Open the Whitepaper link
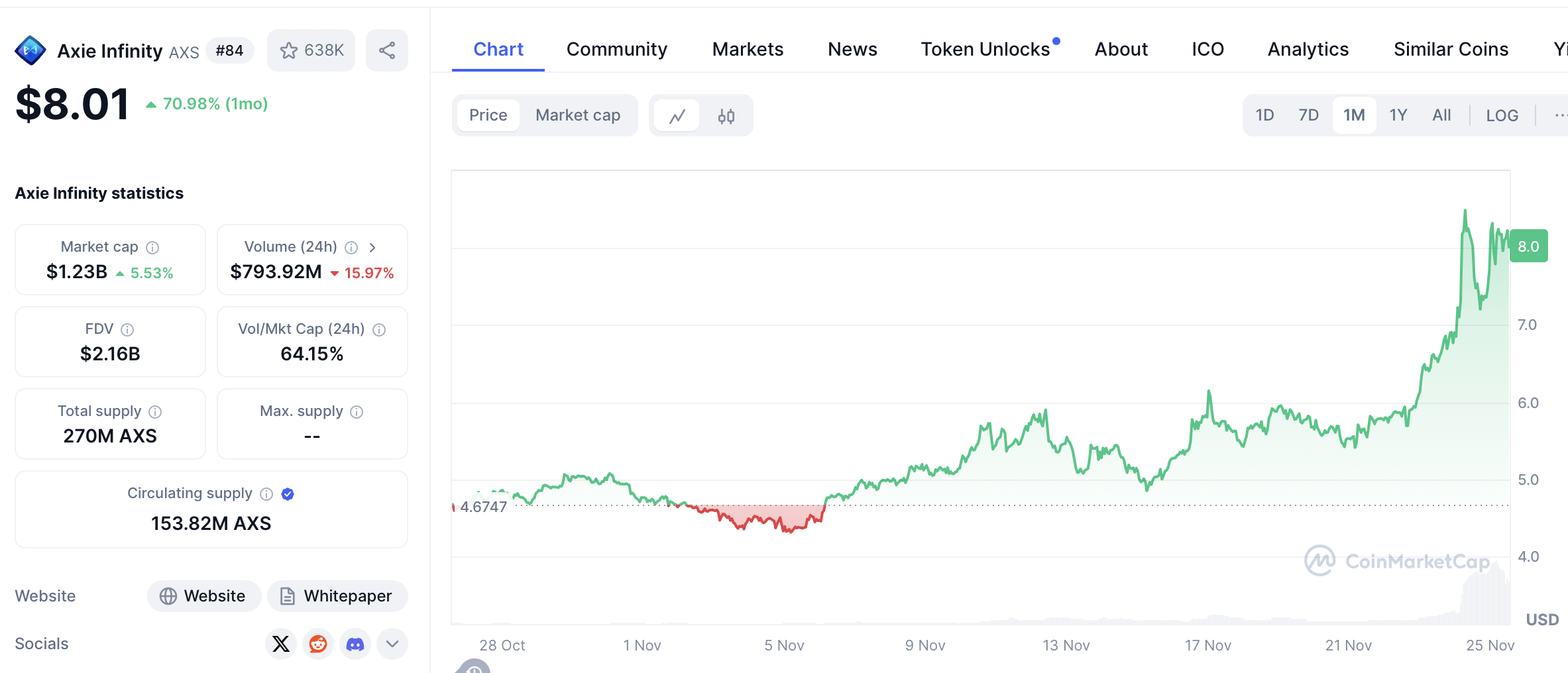Screen dimensions: 1568x673 click(337, 596)
